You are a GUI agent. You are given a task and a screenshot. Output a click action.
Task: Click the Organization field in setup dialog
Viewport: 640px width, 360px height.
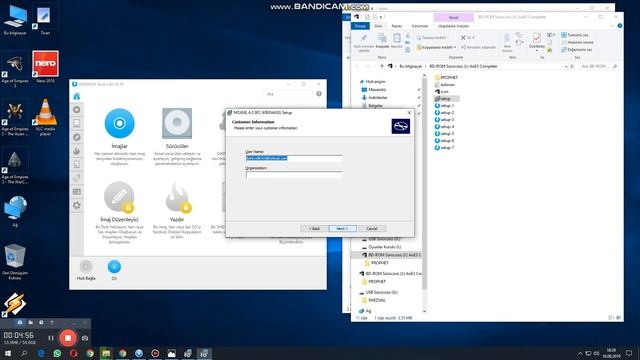tap(294, 175)
